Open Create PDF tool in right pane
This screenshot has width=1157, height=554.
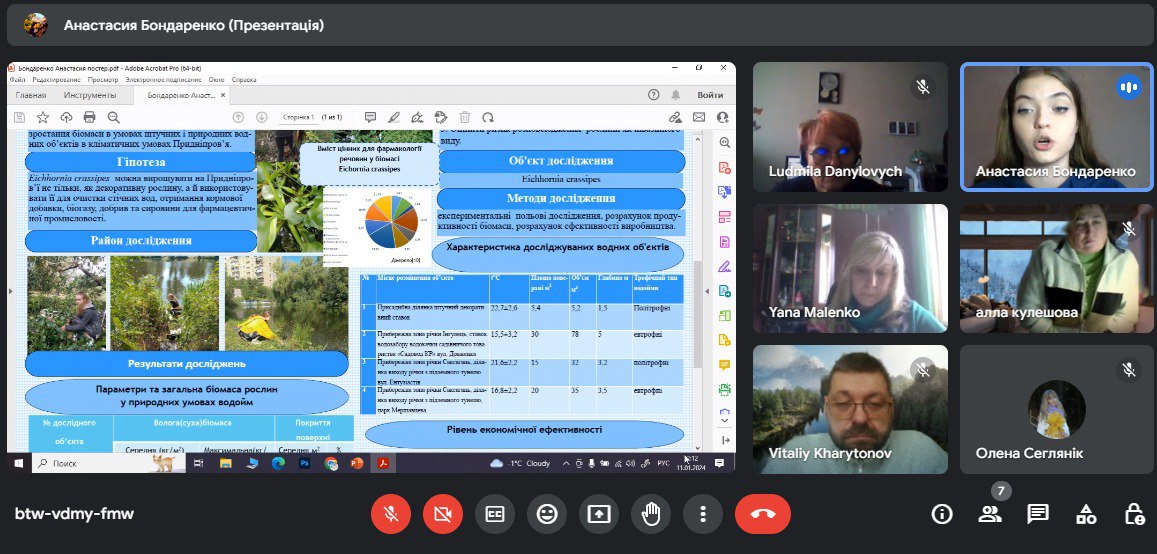point(725,167)
